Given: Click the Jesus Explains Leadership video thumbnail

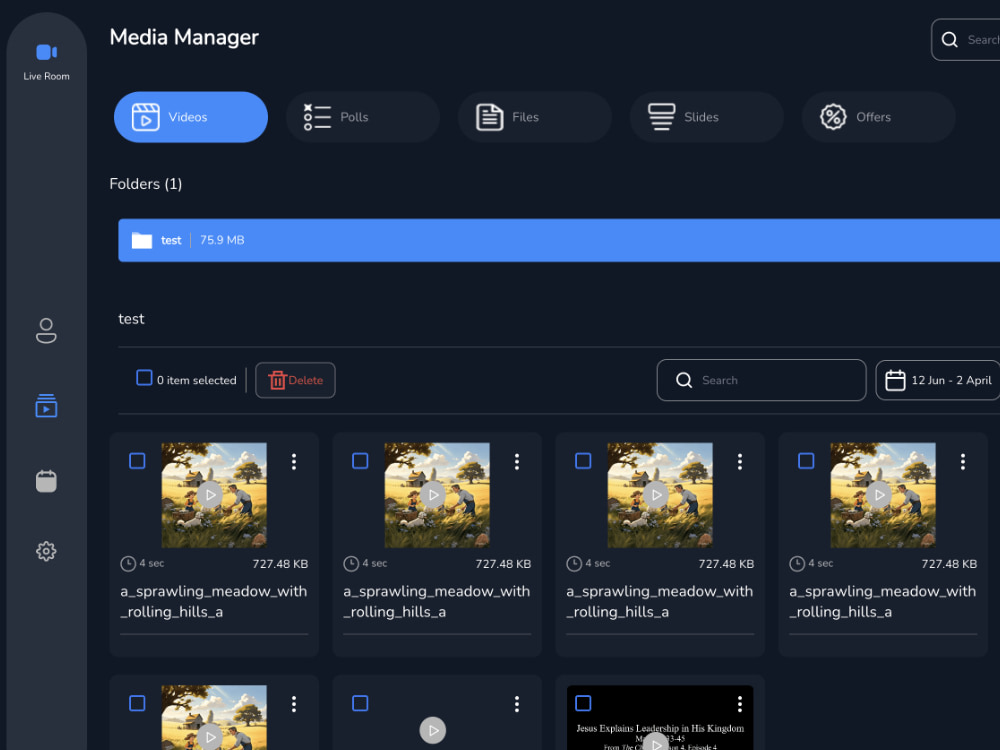Looking at the screenshot, I should tap(660, 718).
